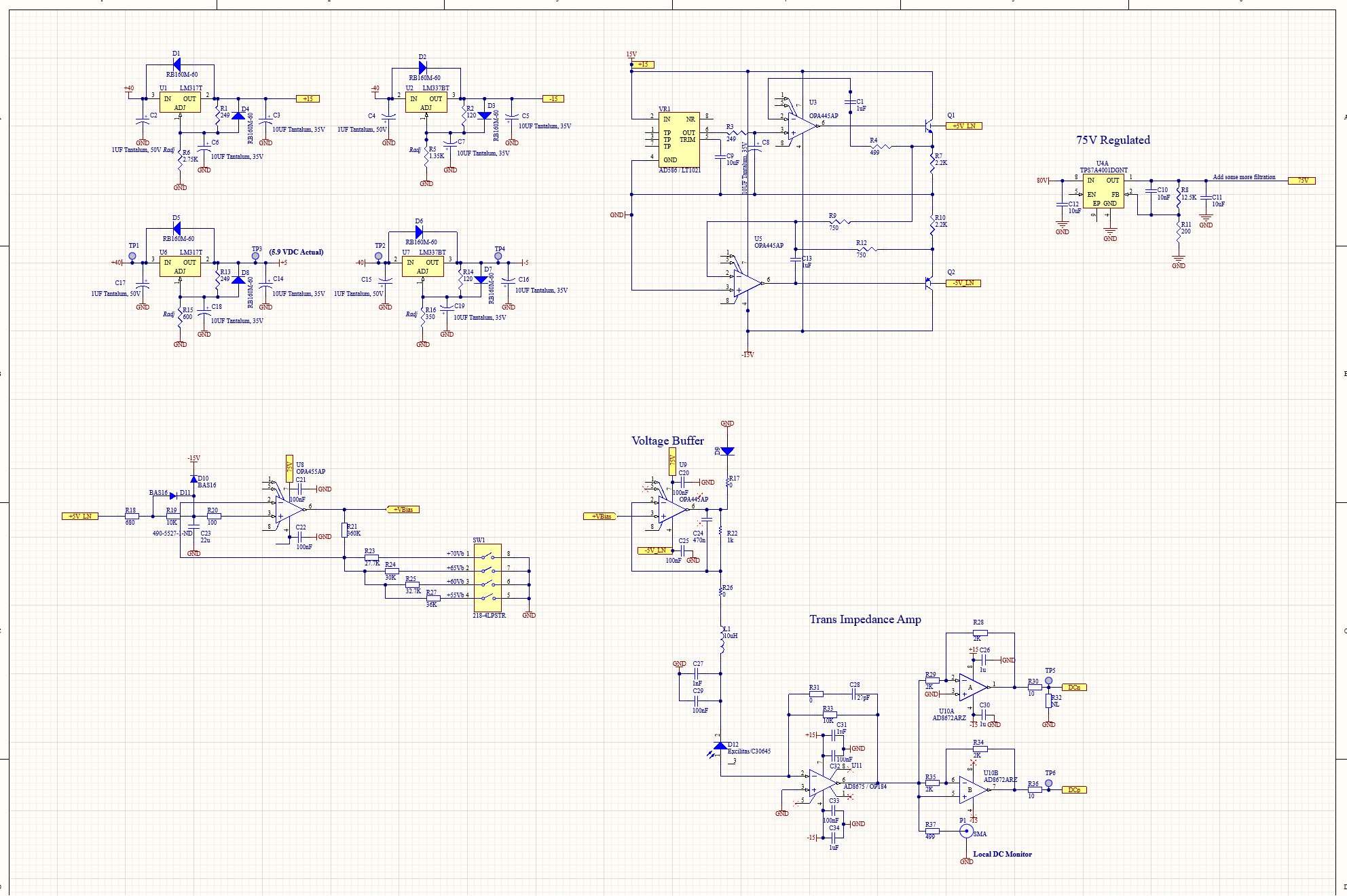This screenshot has width=1347, height=896.
Task: Select the DCp output port
Action: [1074, 789]
